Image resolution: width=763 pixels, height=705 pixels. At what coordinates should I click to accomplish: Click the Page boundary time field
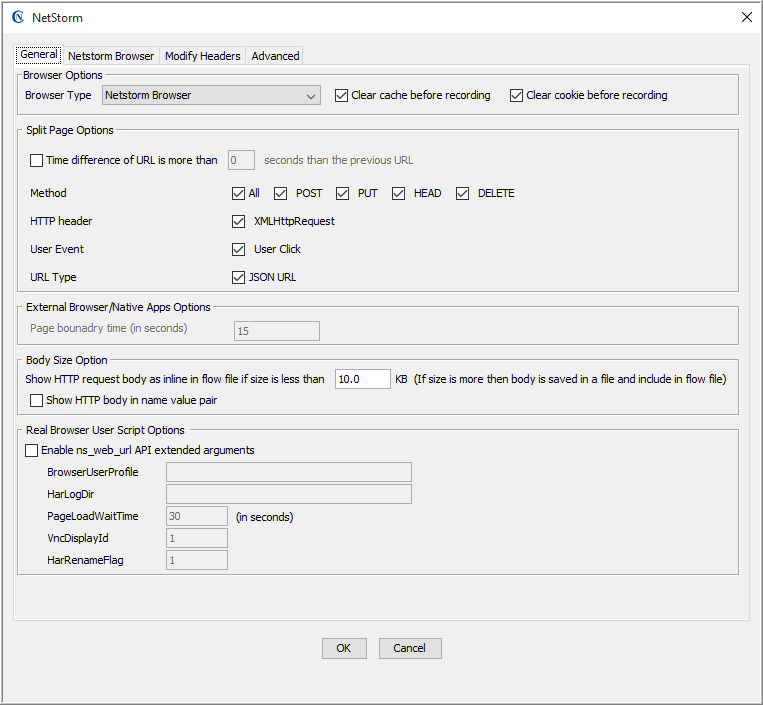(276, 331)
